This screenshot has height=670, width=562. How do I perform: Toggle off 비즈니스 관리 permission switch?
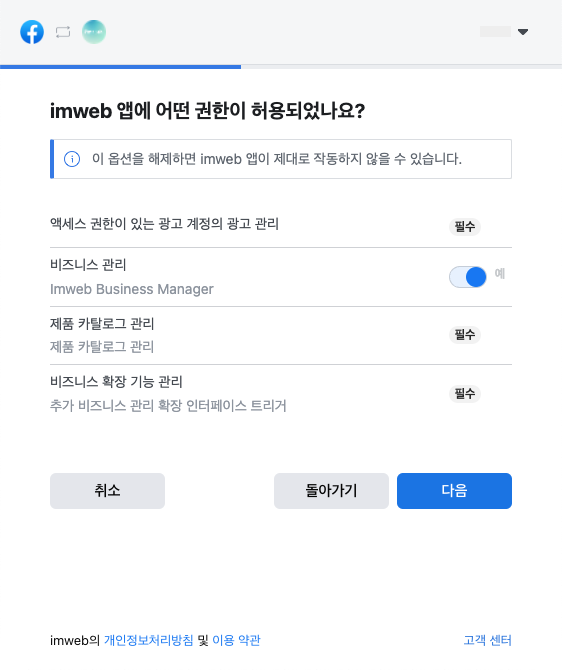coord(468,277)
